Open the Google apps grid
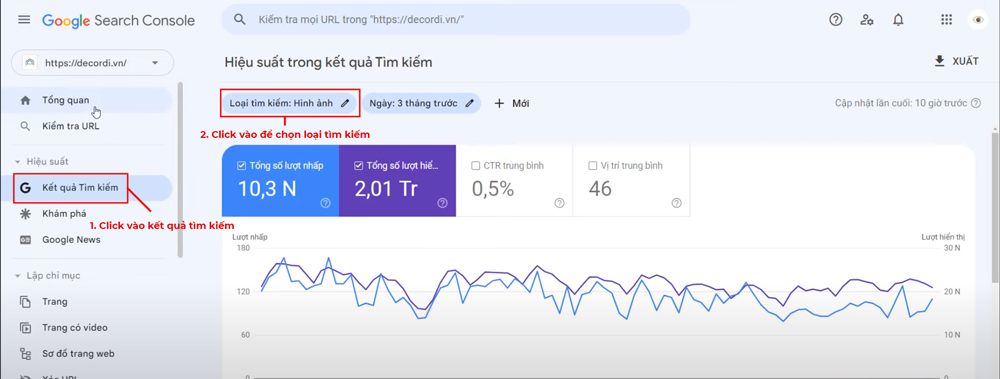Image resolution: width=1000 pixels, height=379 pixels. (x=946, y=20)
